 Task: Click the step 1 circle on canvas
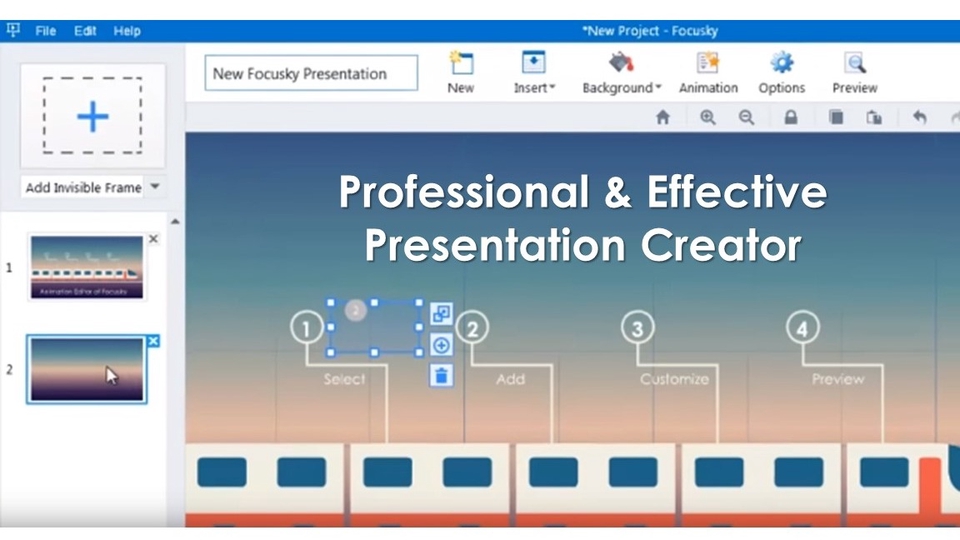click(x=307, y=328)
